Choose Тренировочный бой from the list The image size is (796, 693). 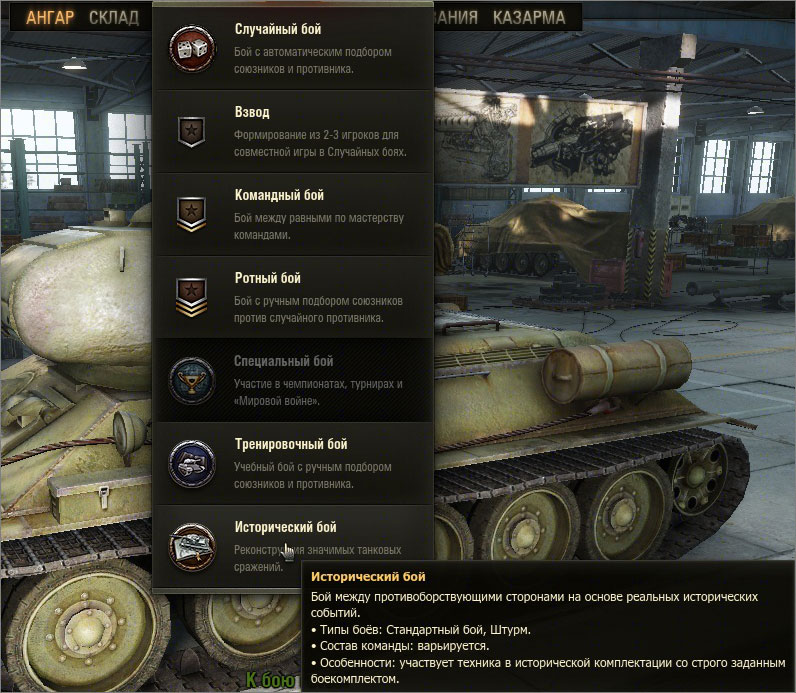click(x=291, y=444)
